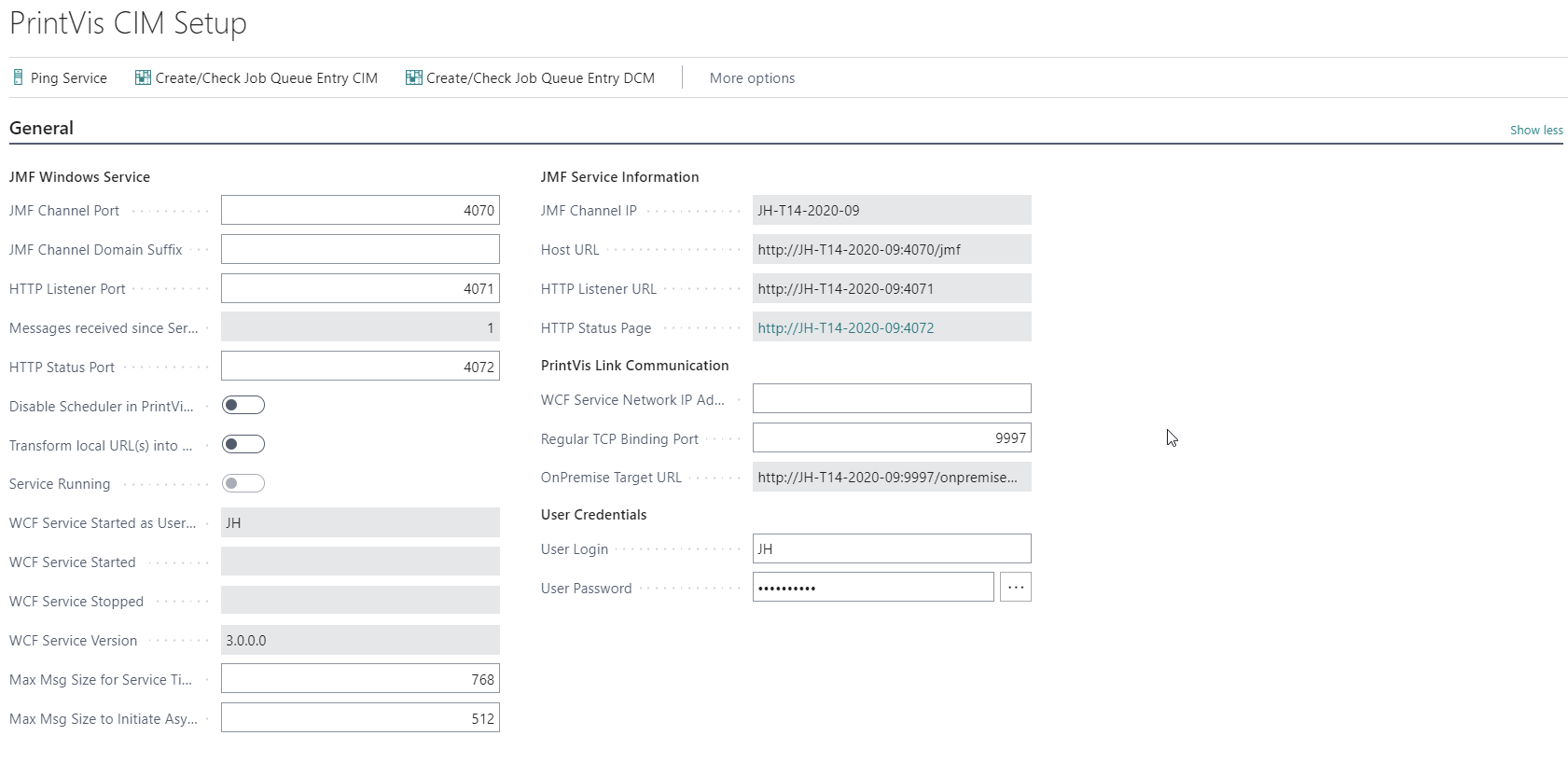Open the HTTP Status Page link
This screenshot has width=1568, height=777.
click(x=845, y=327)
